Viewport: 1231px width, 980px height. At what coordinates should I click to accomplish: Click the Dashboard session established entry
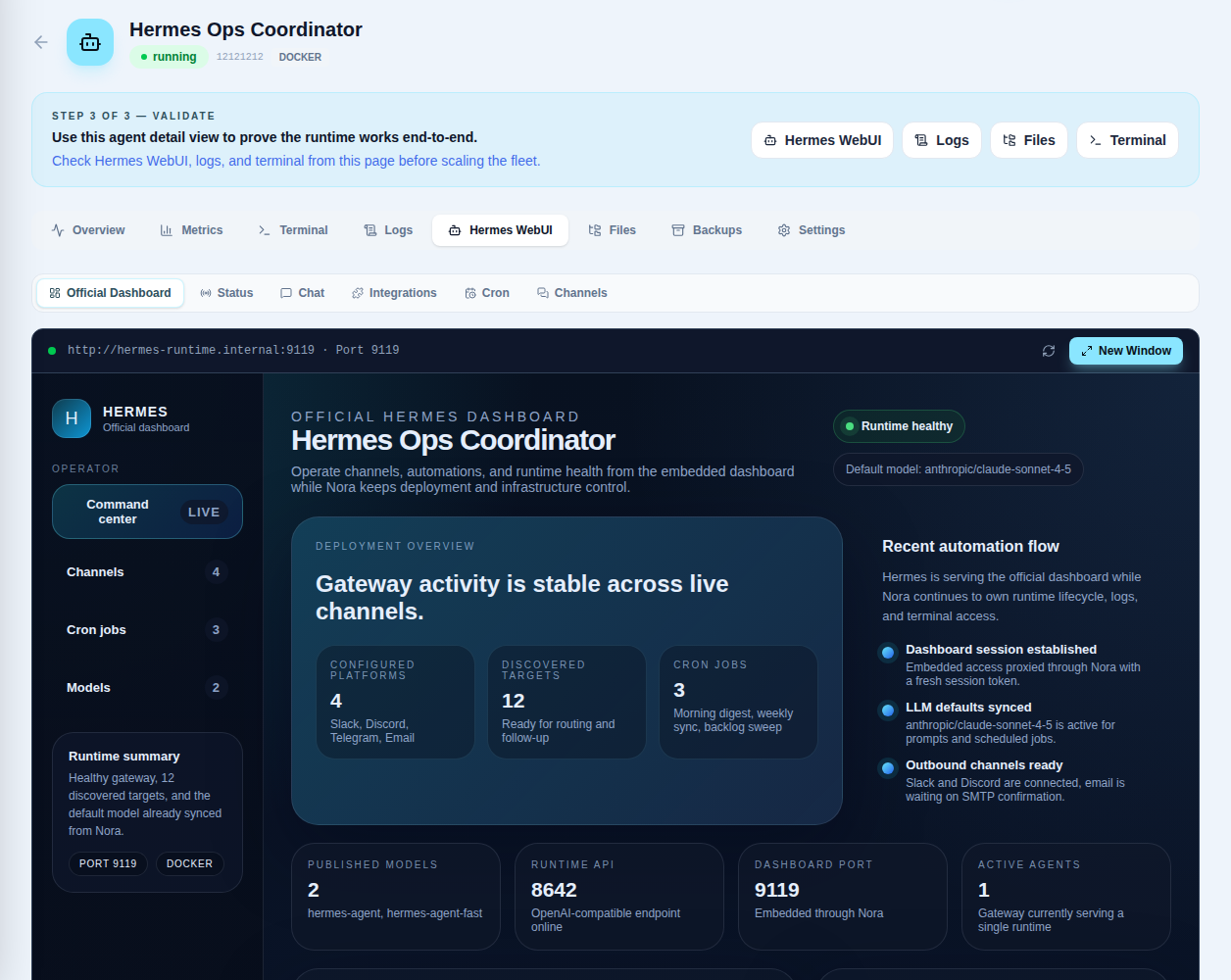pyautogui.click(x=1014, y=664)
